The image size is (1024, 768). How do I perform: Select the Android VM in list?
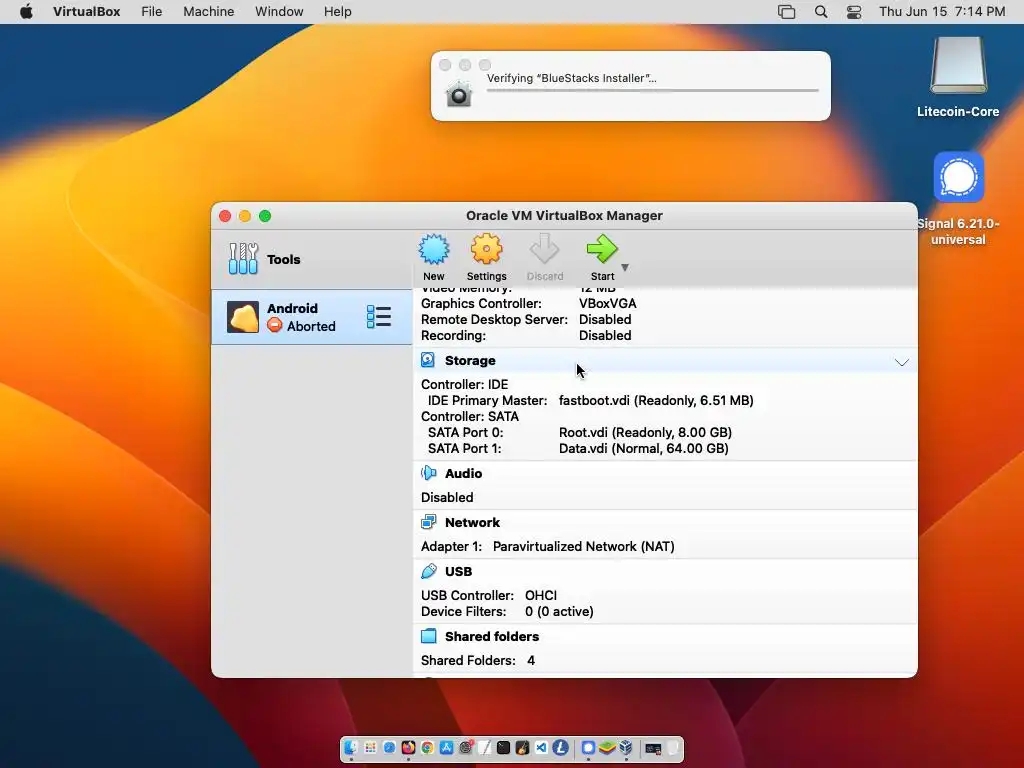pyautogui.click(x=312, y=317)
